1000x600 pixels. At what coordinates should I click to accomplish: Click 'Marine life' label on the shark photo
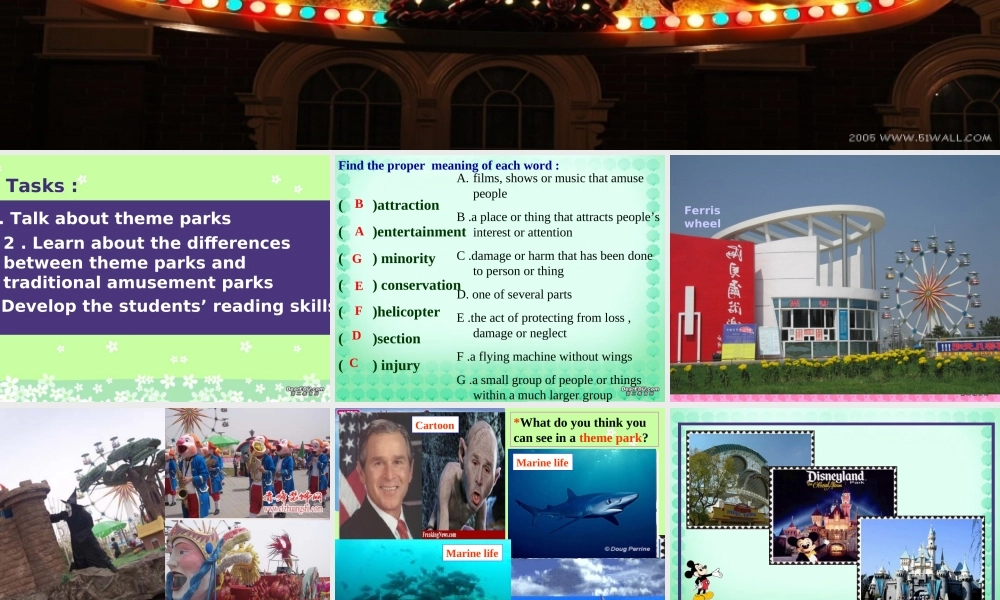coord(542,463)
